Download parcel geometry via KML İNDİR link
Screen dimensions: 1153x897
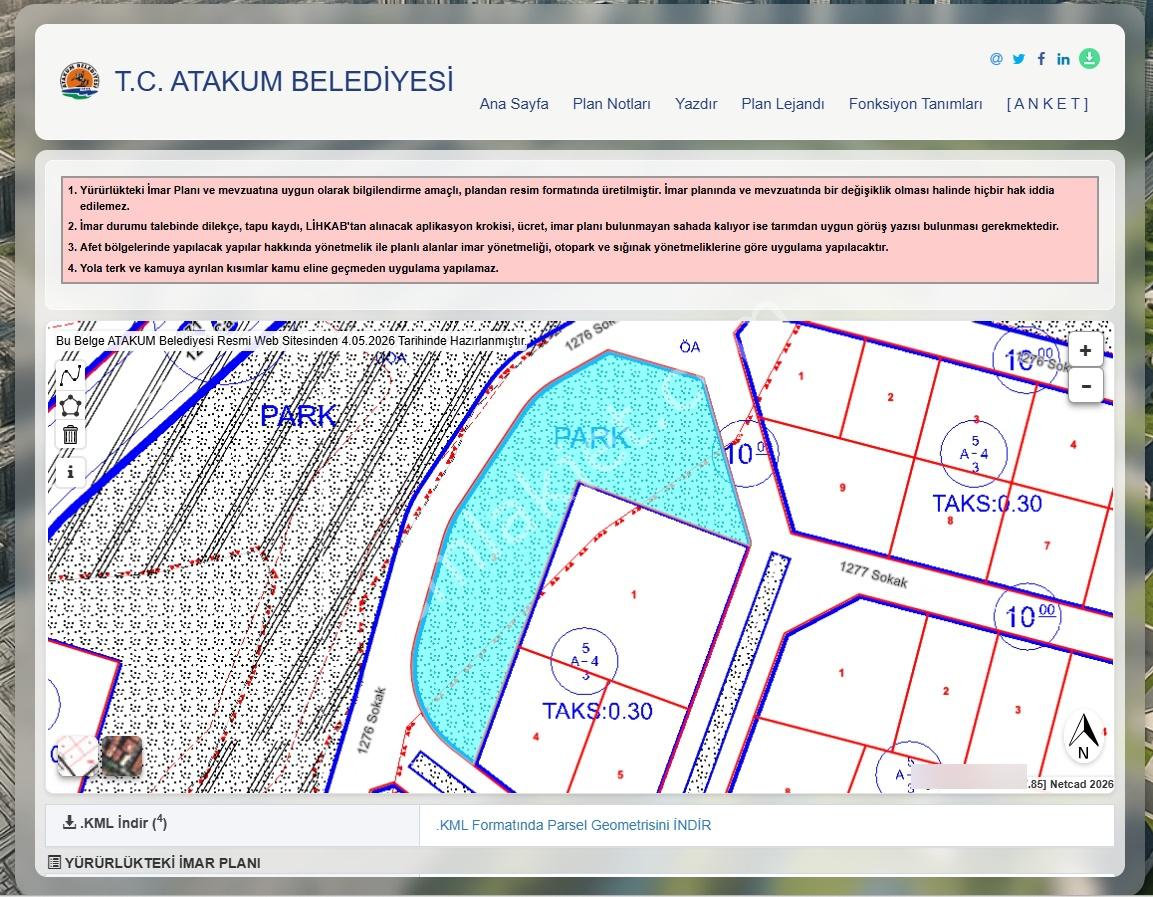coord(574,825)
